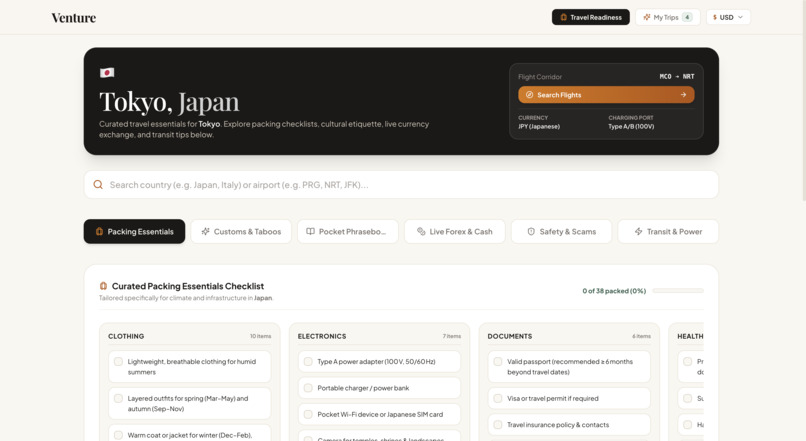The width and height of the screenshot is (806, 441).
Task: Click the lightning icon on Transit & Power
Action: pyautogui.click(x=638, y=231)
